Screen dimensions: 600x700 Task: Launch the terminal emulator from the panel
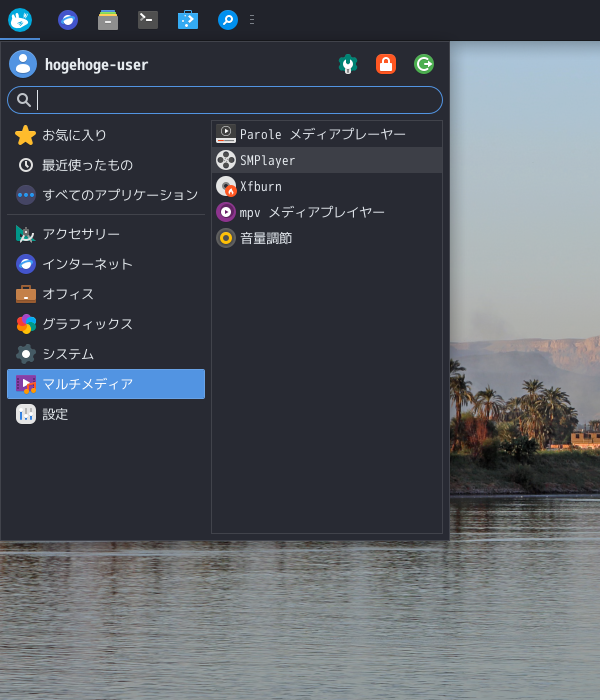pyautogui.click(x=148, y=20)
